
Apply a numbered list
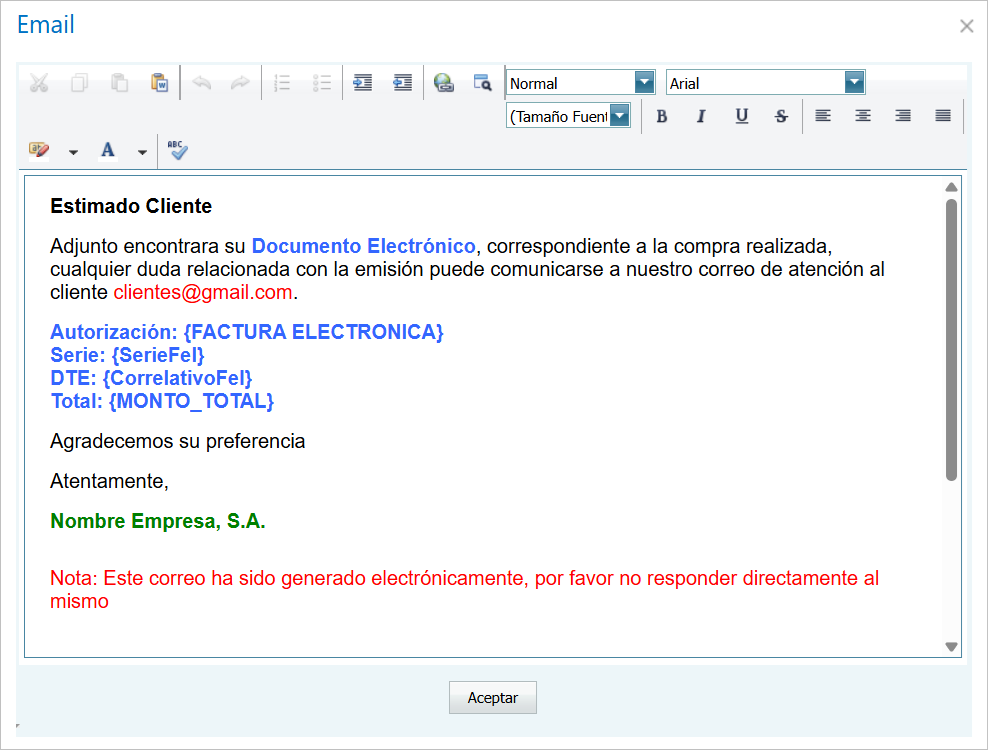282,82
